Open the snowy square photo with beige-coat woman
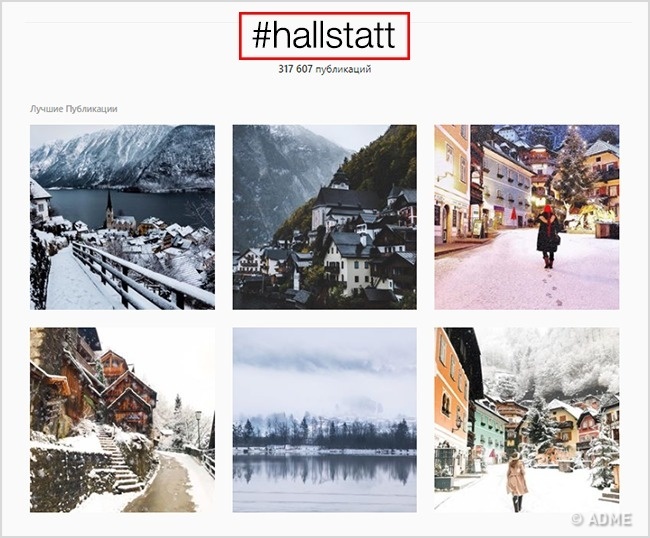This screenshot has height=538, width=650. pyautogui.click(x=527, y=420)
